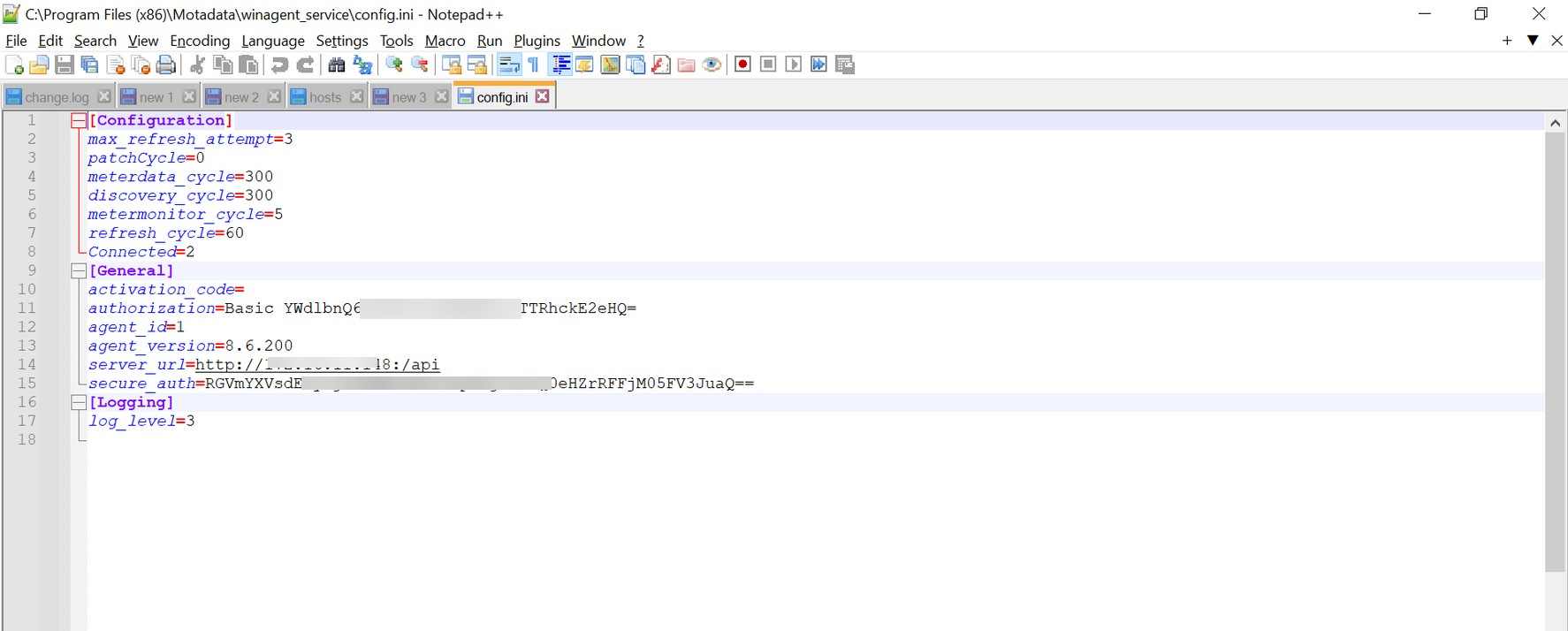Screen dimensions: 1568x631
Task: Open the Encoding menu
Action: tap(200, 41)
